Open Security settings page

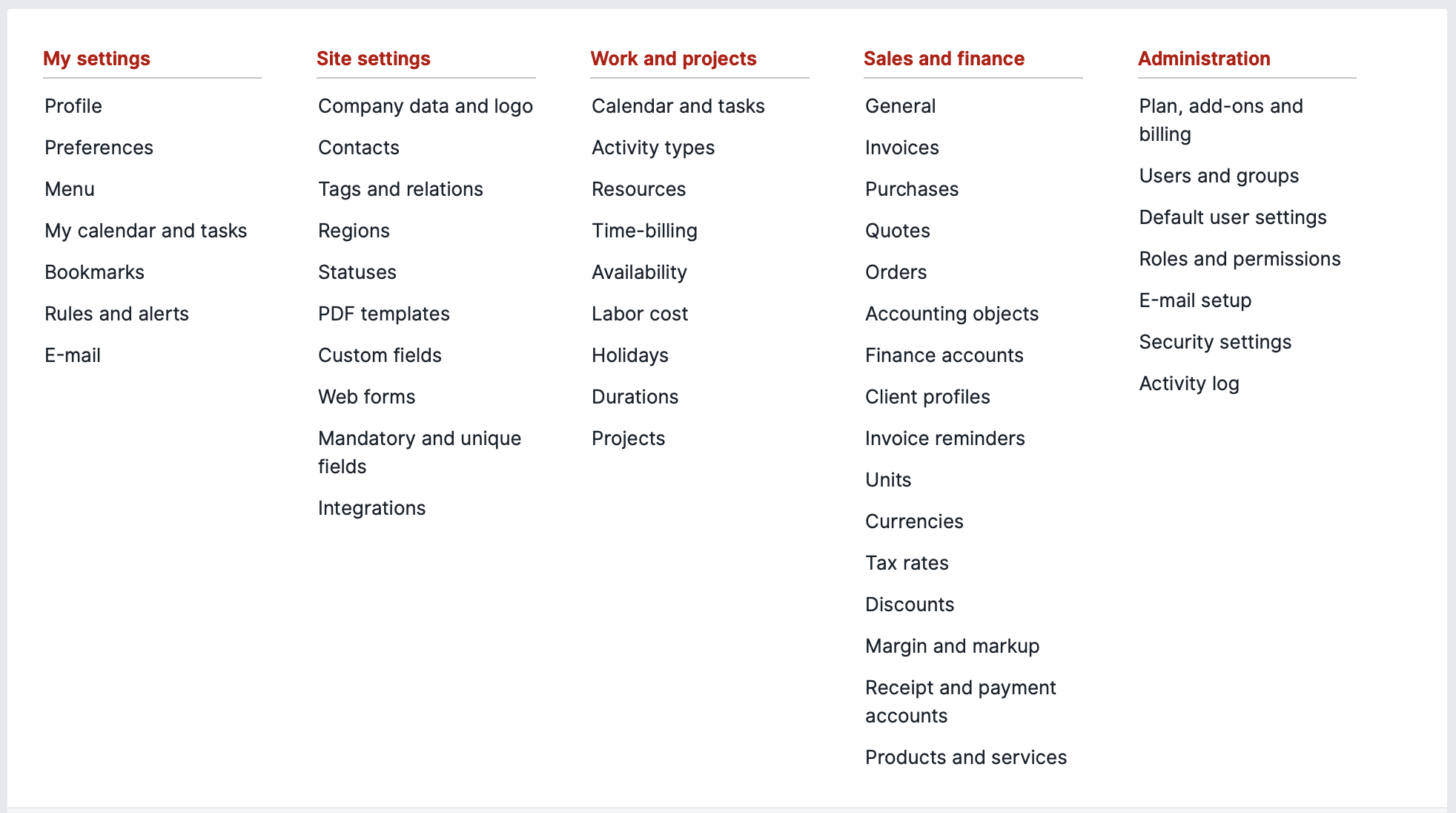1215,342
